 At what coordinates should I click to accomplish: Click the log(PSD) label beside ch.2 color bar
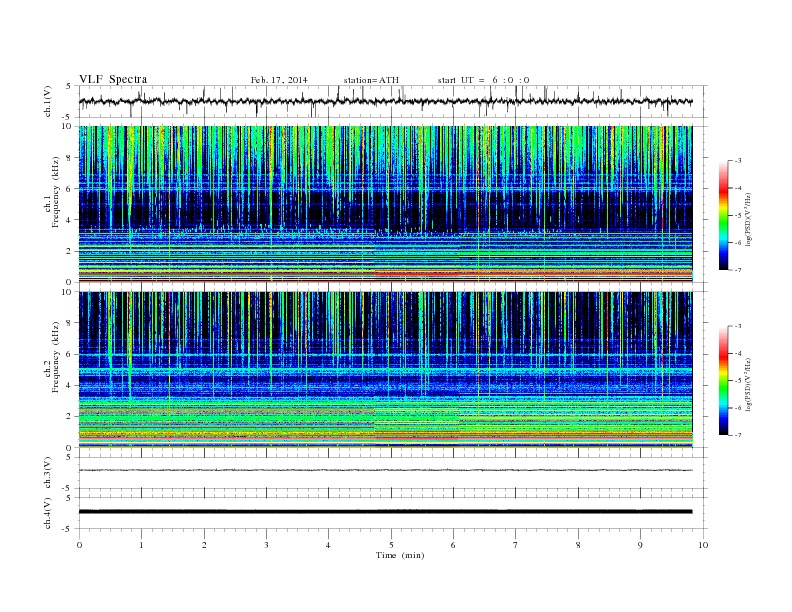749,385
